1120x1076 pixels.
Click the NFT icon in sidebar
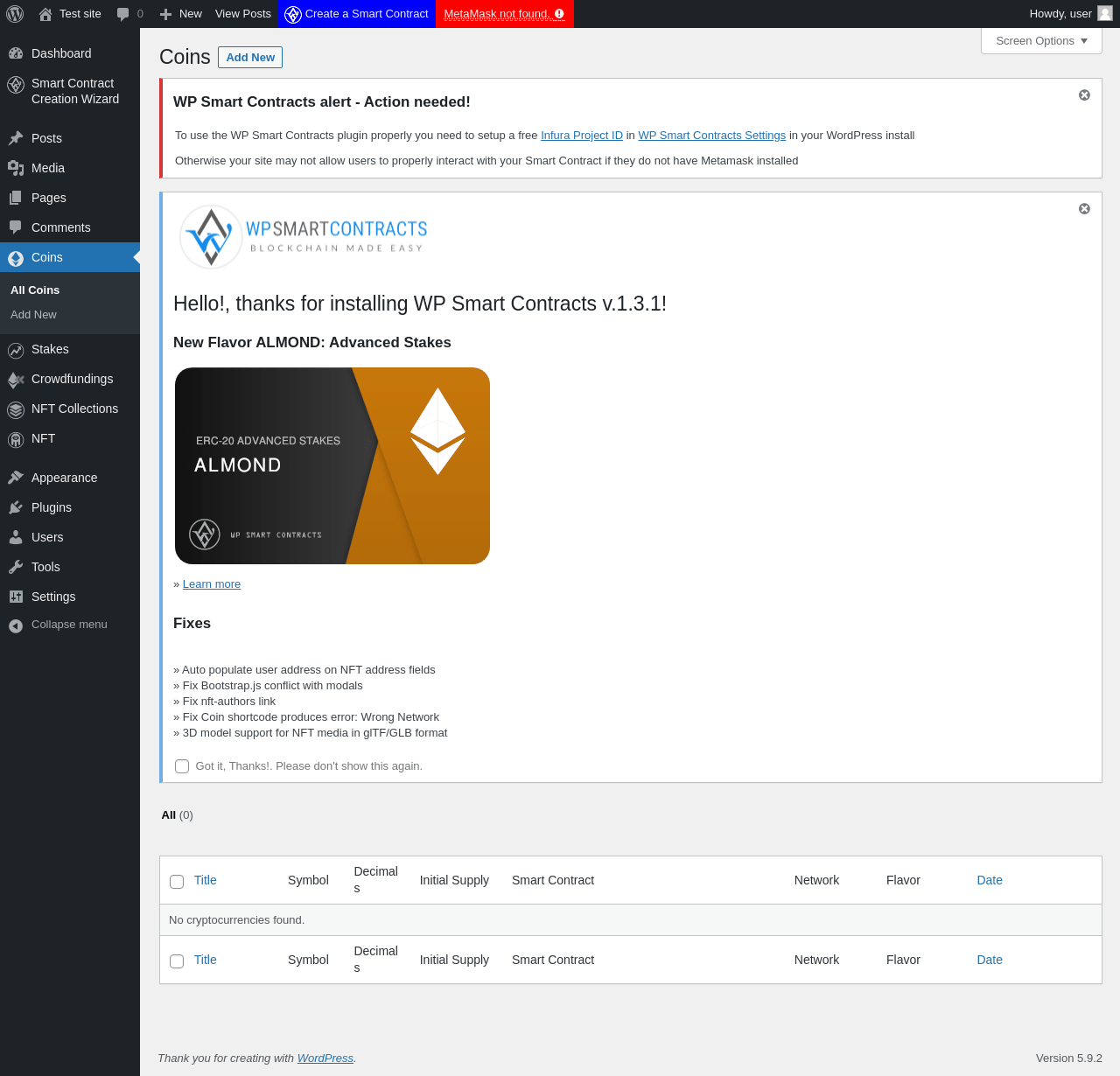(x=16, y=439)
